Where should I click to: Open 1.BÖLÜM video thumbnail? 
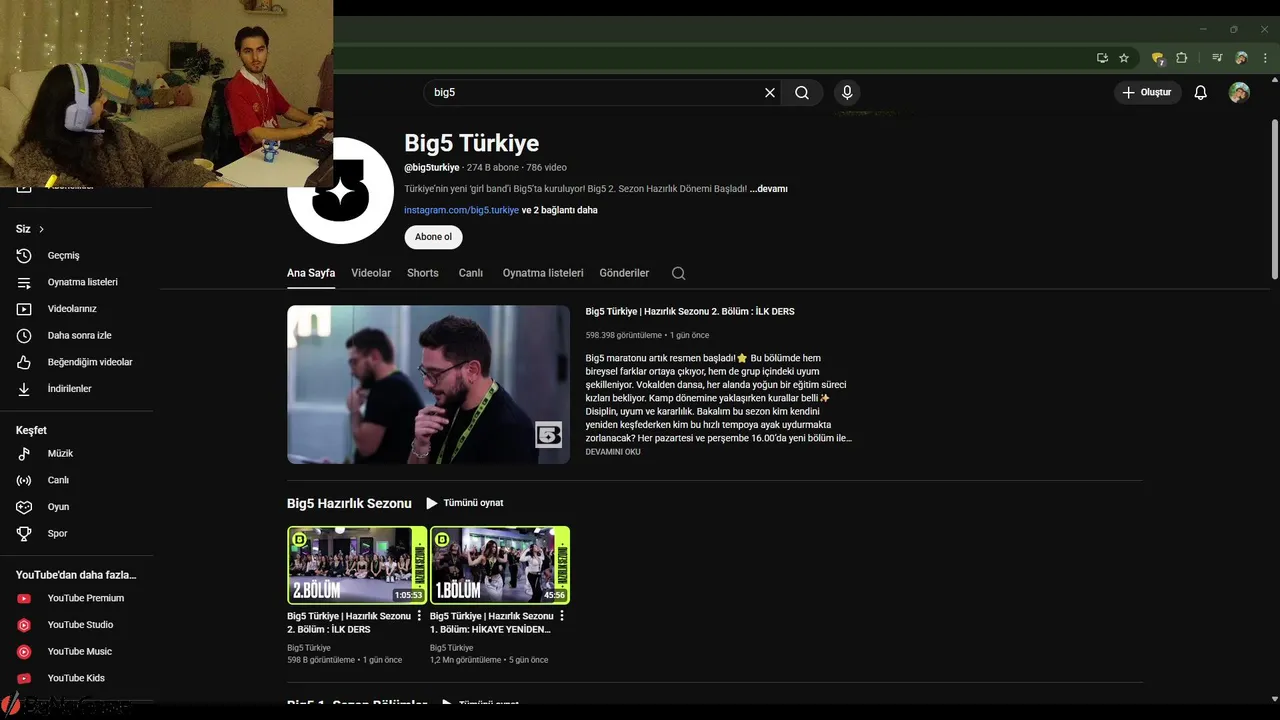click(500, 565)
